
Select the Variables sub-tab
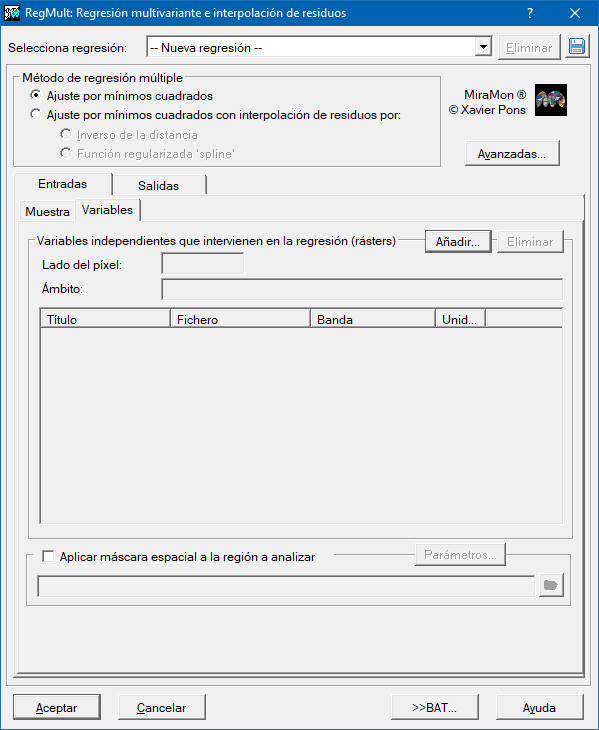pyautogui.click(x=108, y=210)
